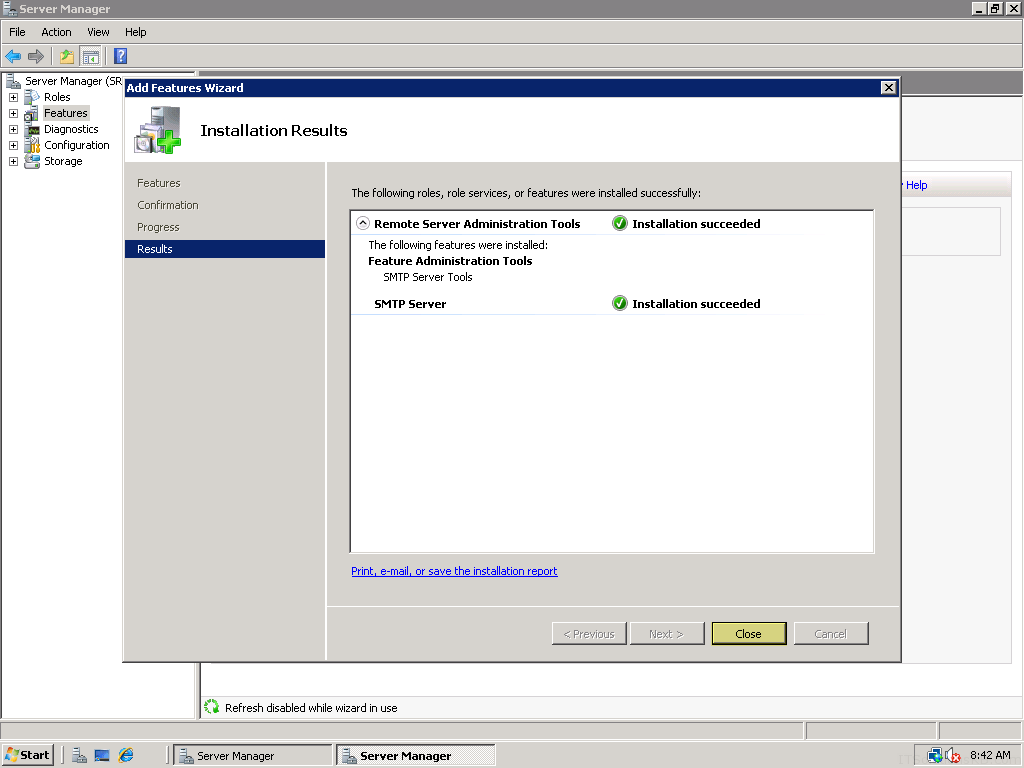Open the Action menu
The image size is (1024, 768).
pos(56,32)
